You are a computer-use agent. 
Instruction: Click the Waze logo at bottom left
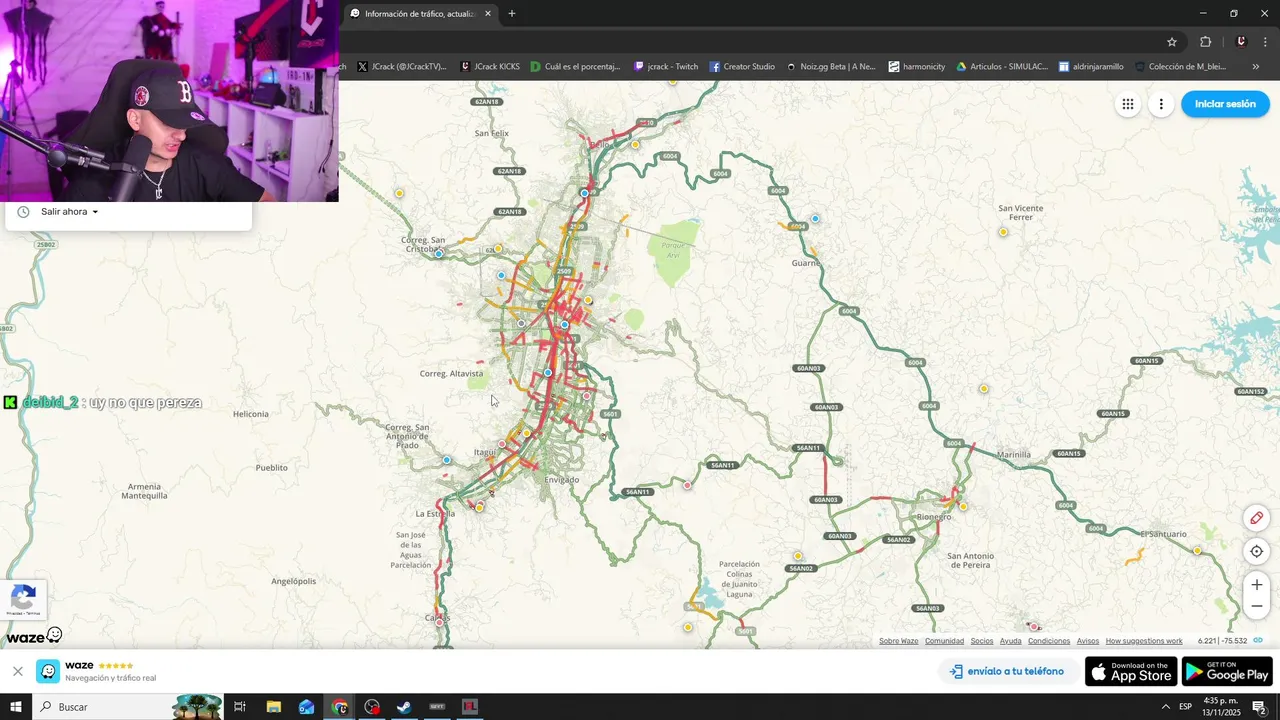[x=34, y=636]
